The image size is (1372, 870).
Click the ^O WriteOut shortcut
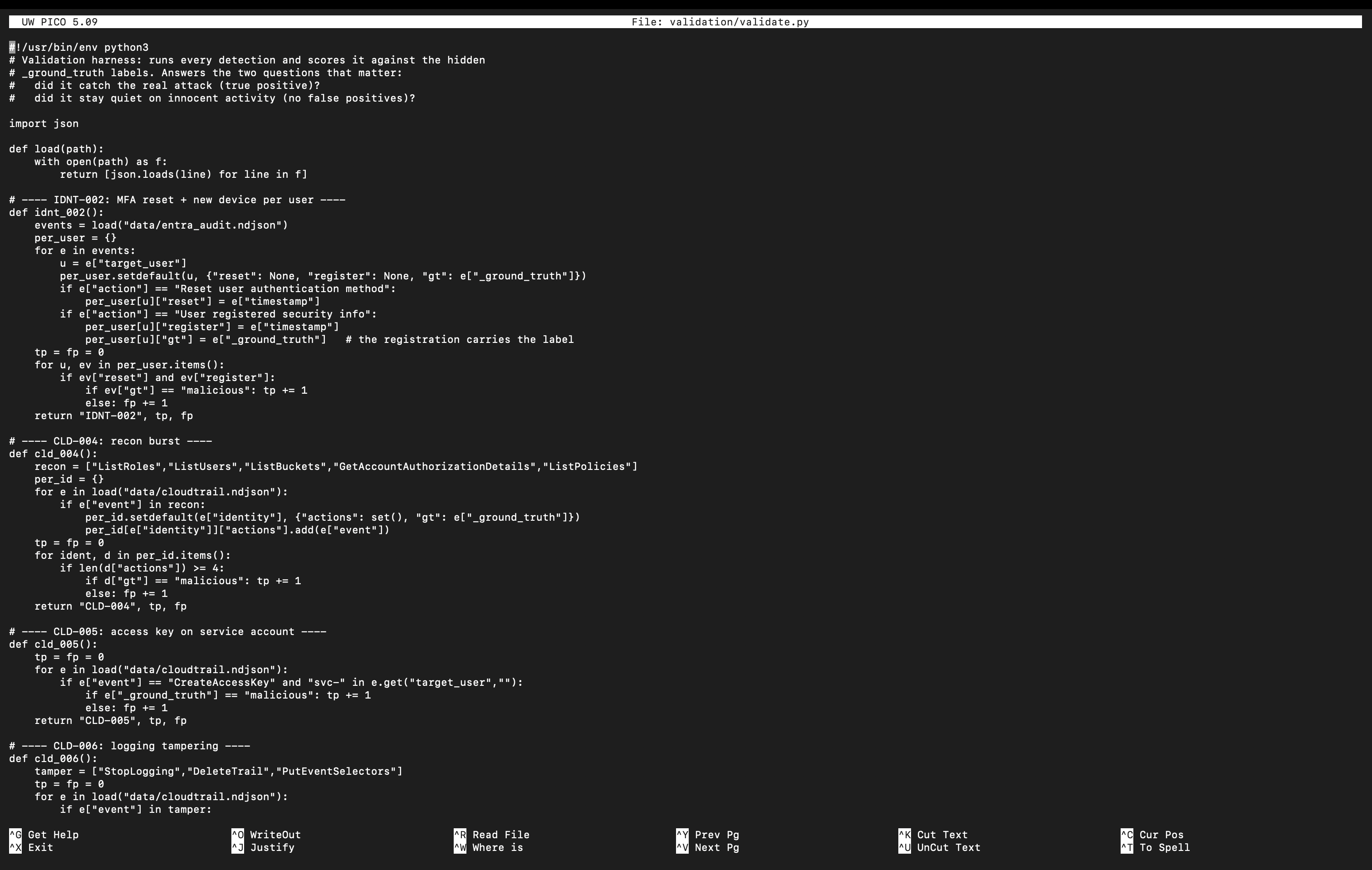point(266,835)
